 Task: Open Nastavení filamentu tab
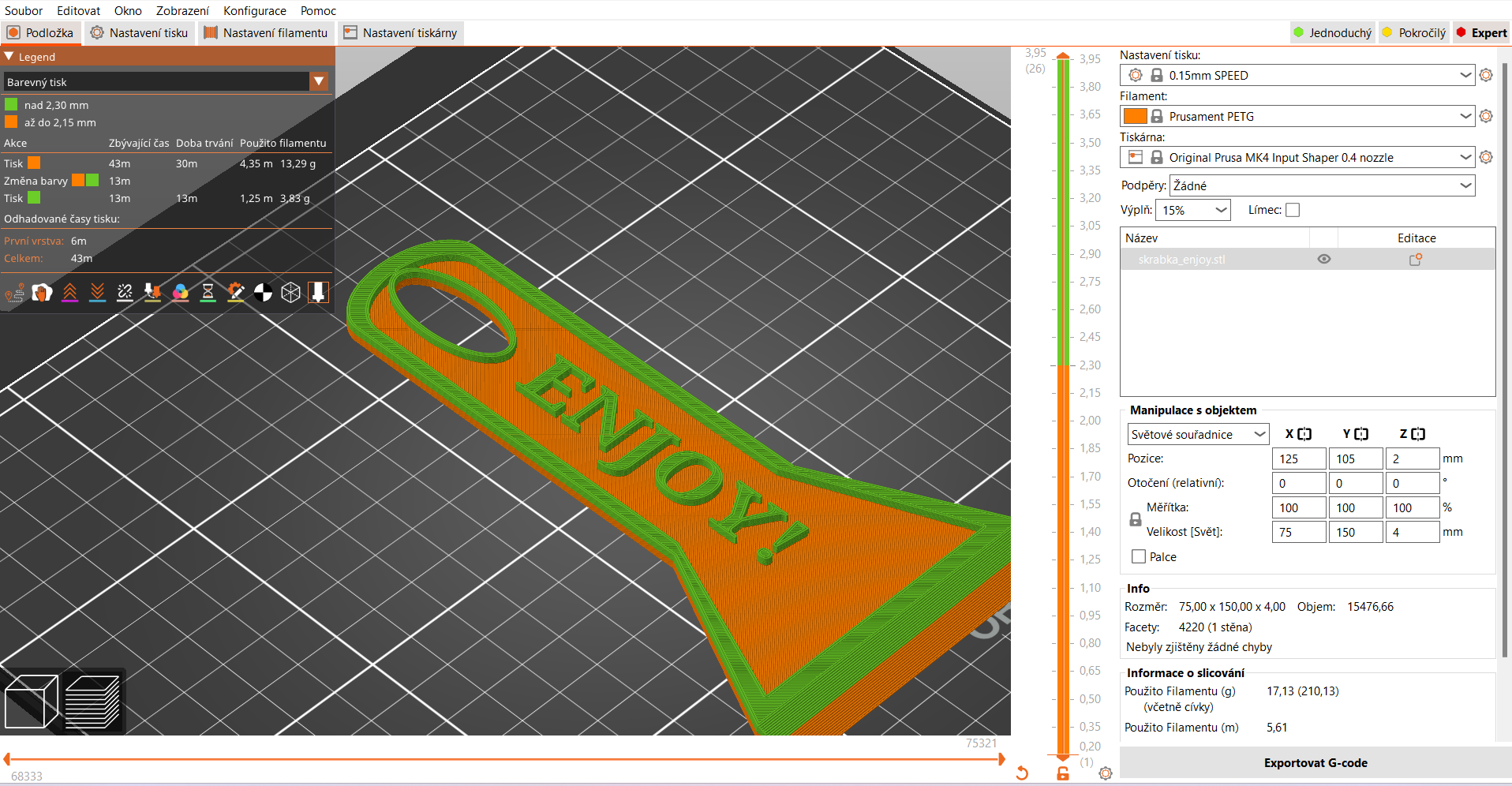(x=266, y=32)
